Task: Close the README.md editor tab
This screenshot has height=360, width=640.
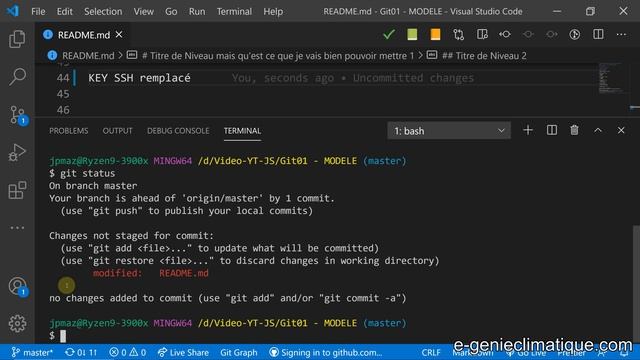Action: click(x=119, y=35)
